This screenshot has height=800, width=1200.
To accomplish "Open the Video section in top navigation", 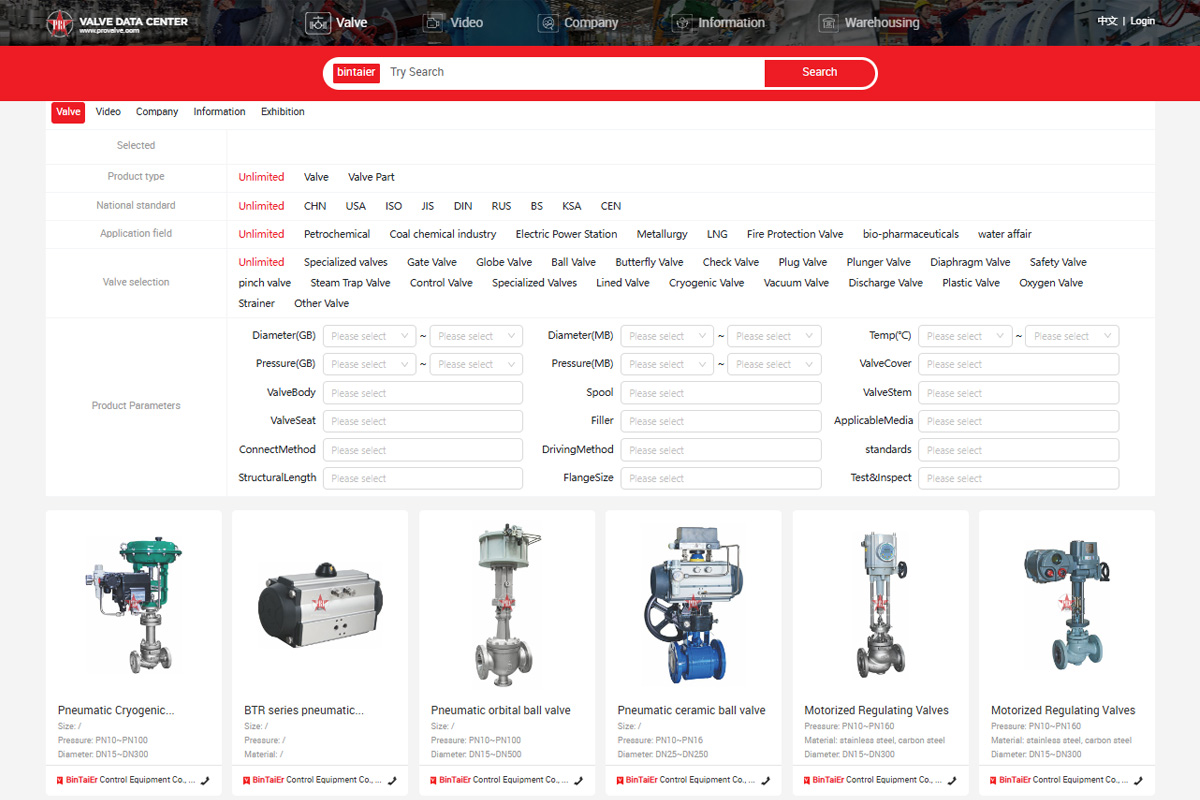I will pos(453,22).
